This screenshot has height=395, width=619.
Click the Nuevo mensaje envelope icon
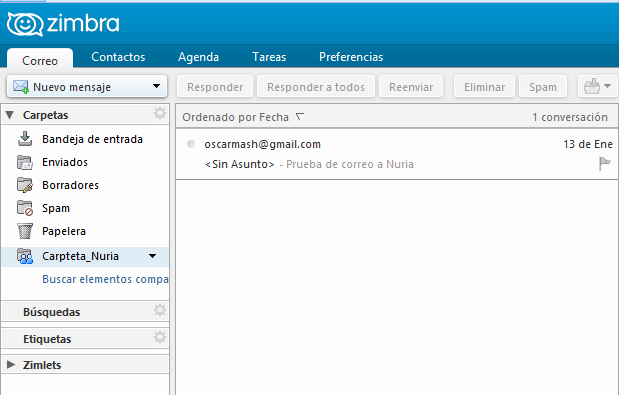(21, 86)
